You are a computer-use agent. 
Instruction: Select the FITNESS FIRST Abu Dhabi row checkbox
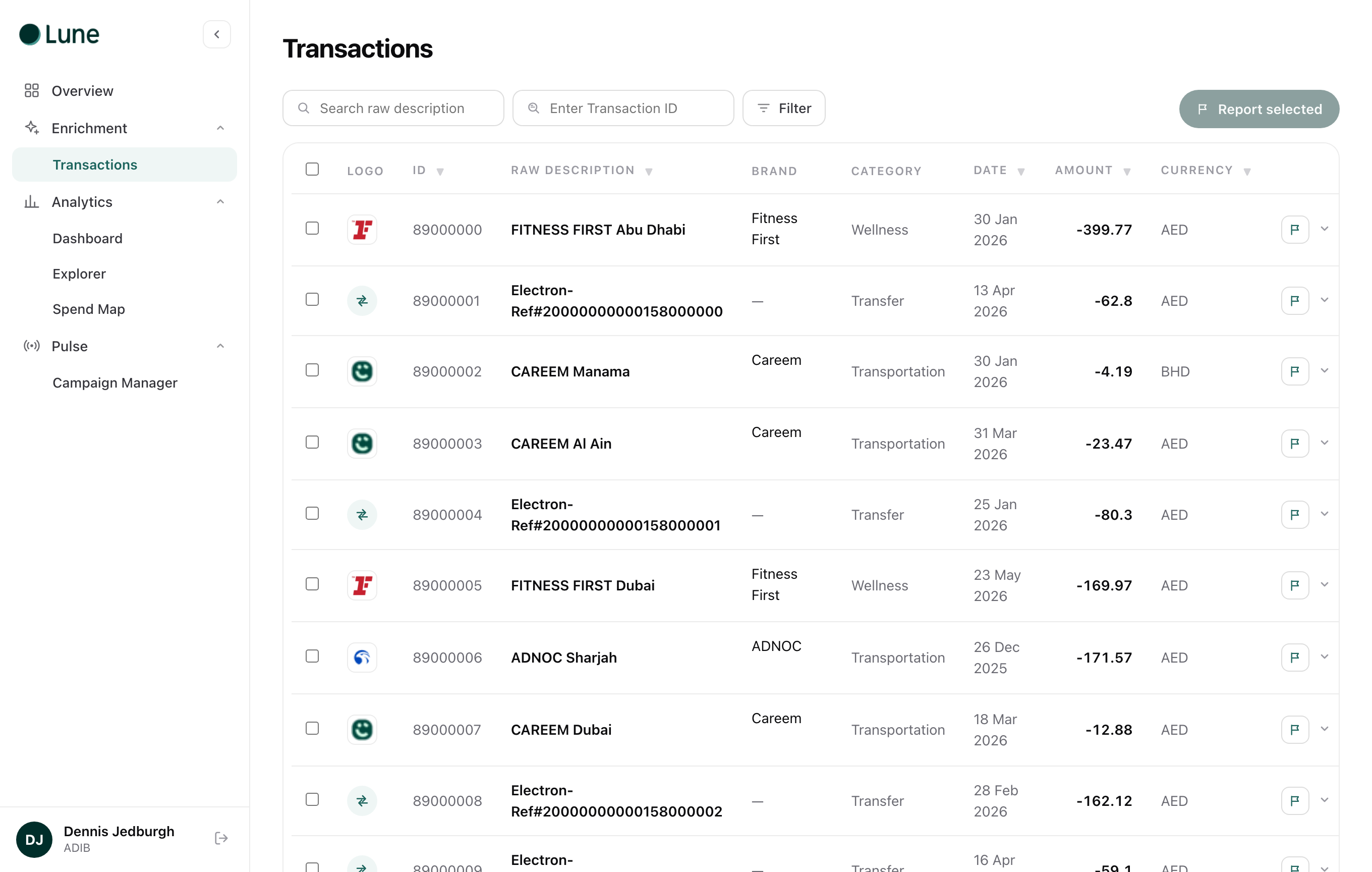click(x=312, y=228)
